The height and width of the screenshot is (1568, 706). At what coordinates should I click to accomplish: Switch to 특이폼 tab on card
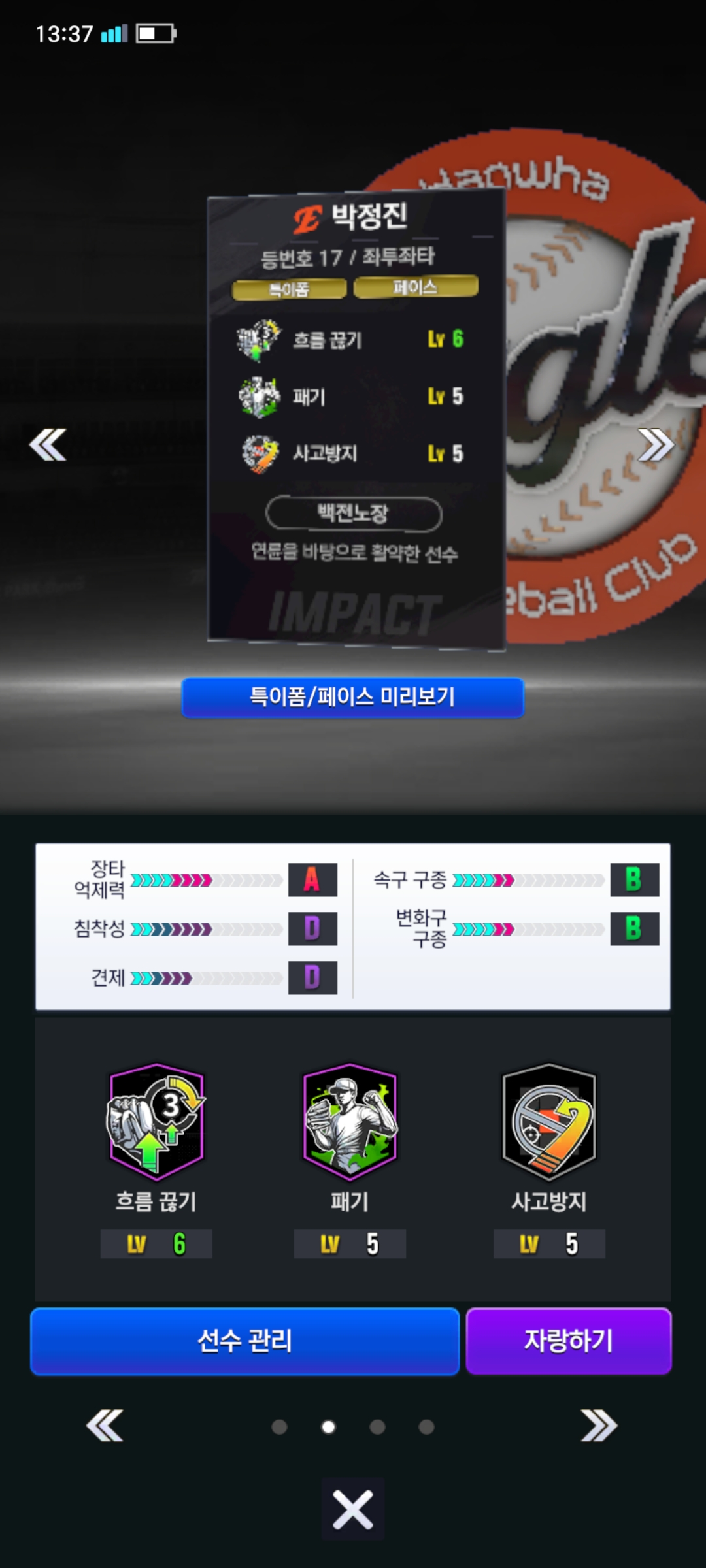tap(290, 289)
